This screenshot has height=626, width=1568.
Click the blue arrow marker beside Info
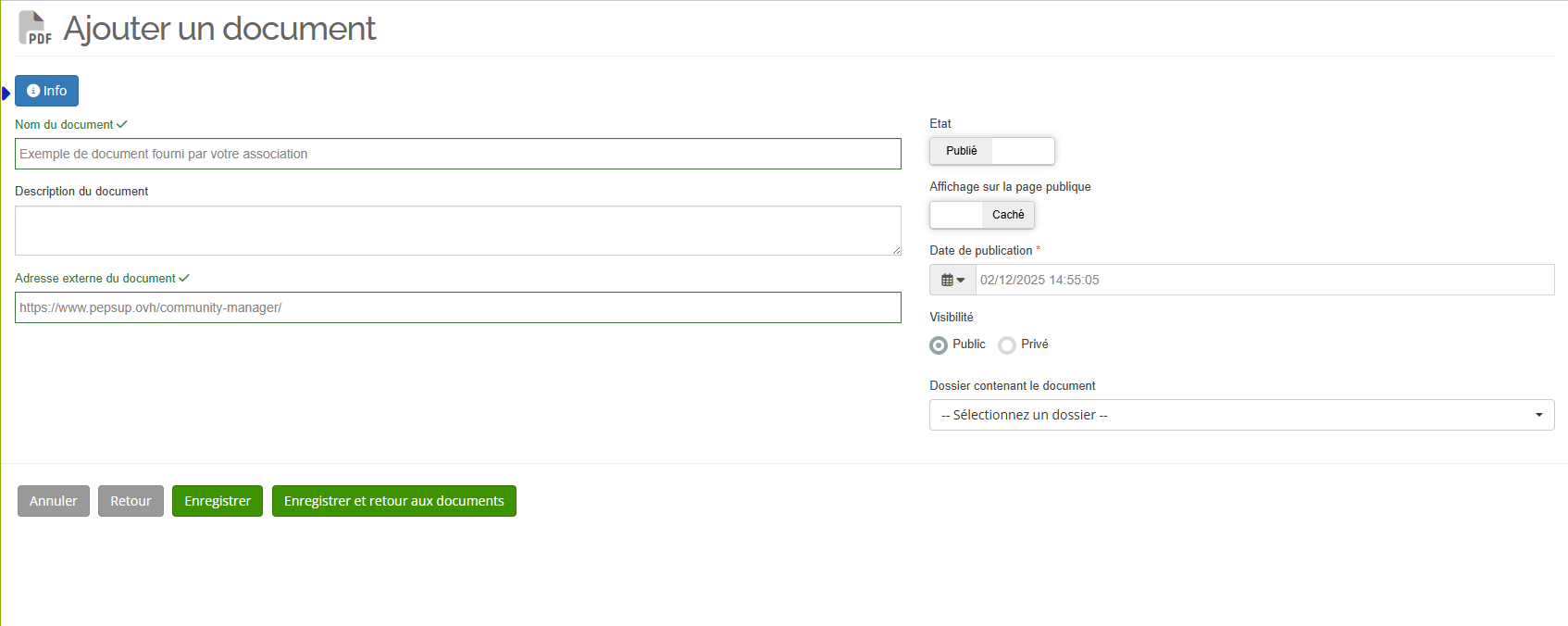6,93
